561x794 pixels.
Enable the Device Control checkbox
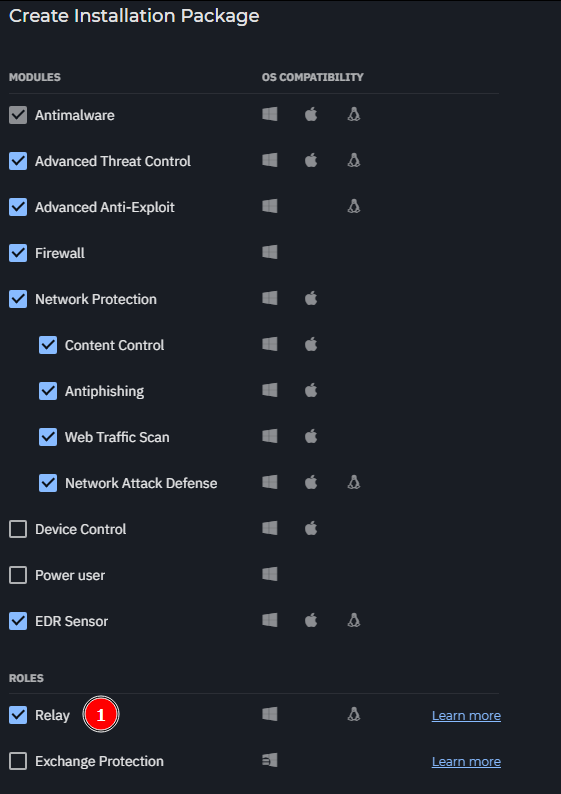18,529
